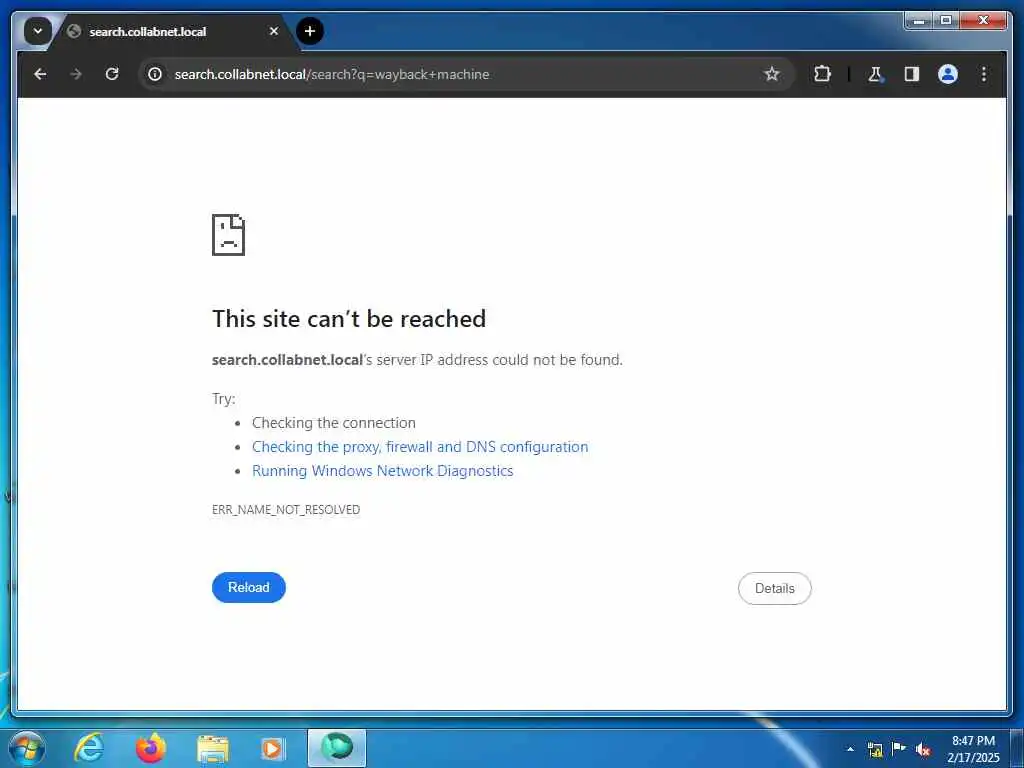View site information icon in address bar
The width and height of the screenshot is (1024, 768).
(x=155, y=74)
